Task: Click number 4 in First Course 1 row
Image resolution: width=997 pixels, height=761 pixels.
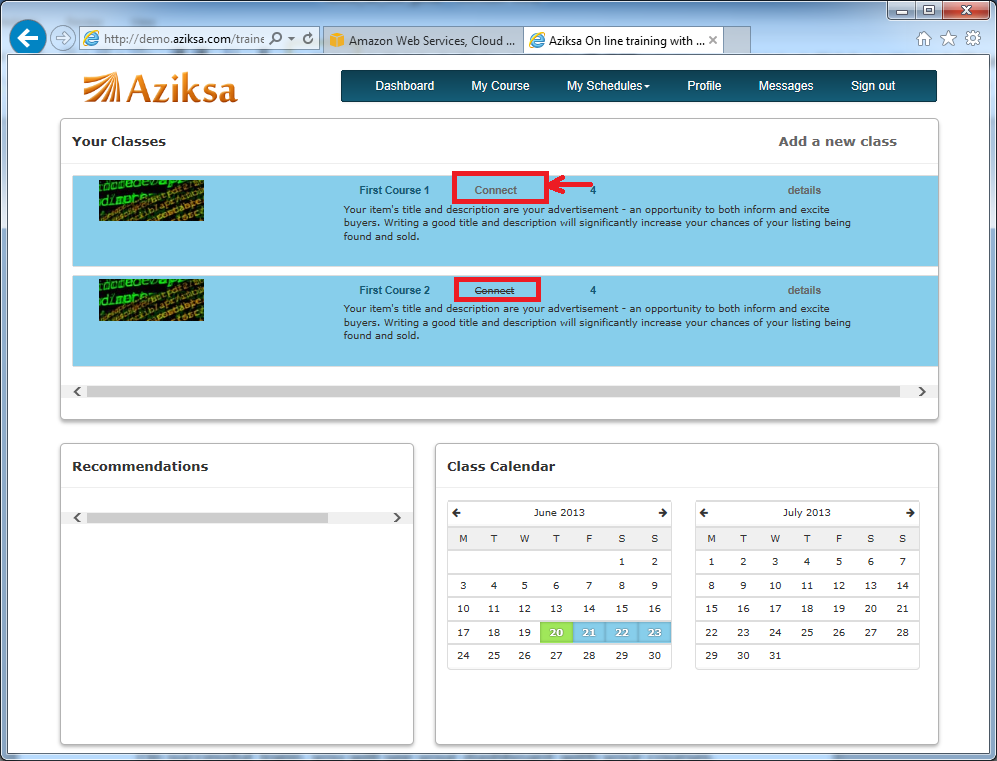Action: tap(593, 190)
